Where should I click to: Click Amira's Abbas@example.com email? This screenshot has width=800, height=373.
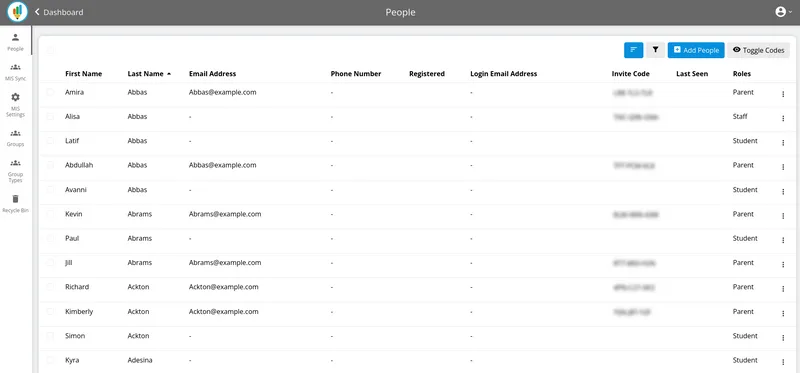coord(222,92)
